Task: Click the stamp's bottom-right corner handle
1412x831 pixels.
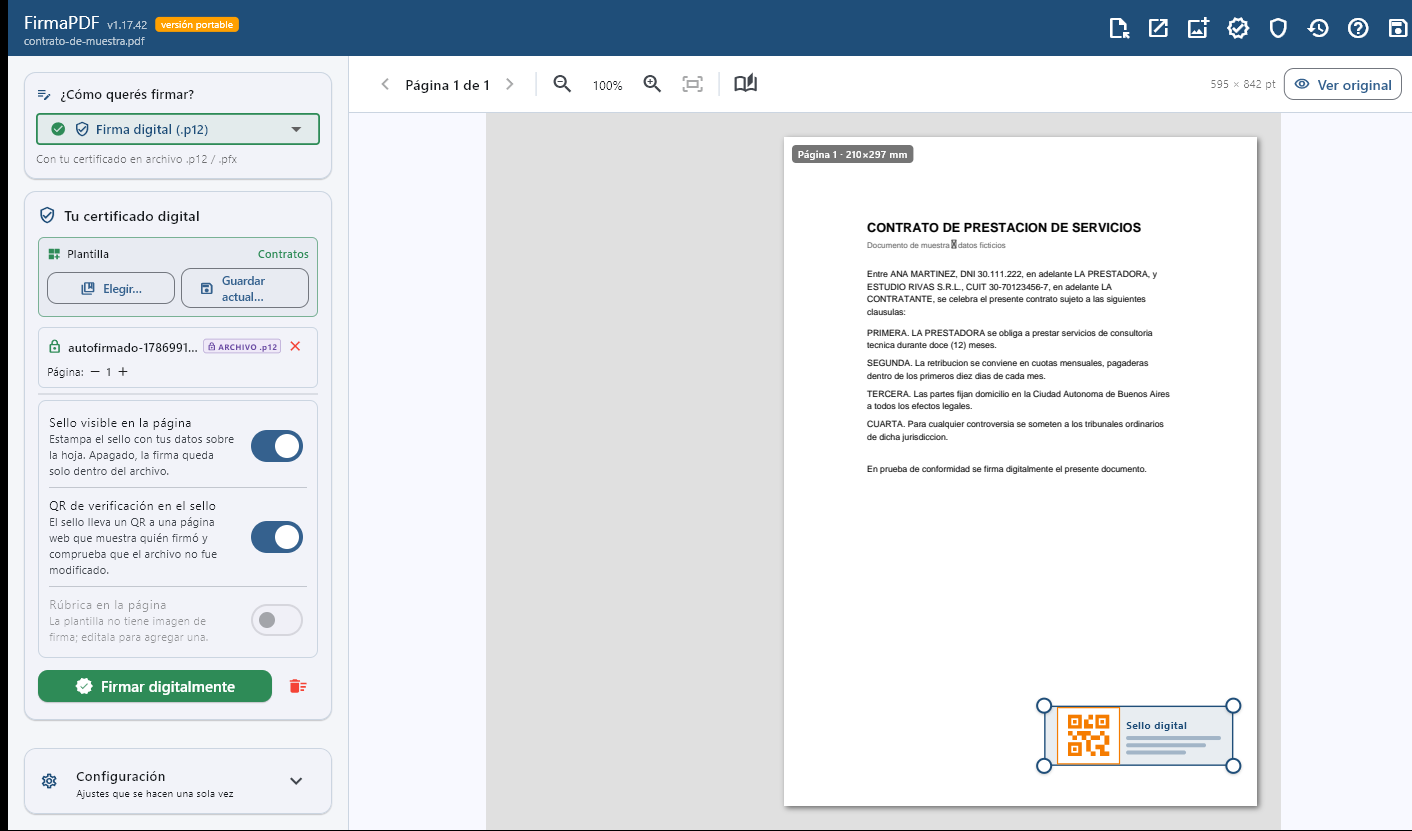Action: (x=1233, y=766)
